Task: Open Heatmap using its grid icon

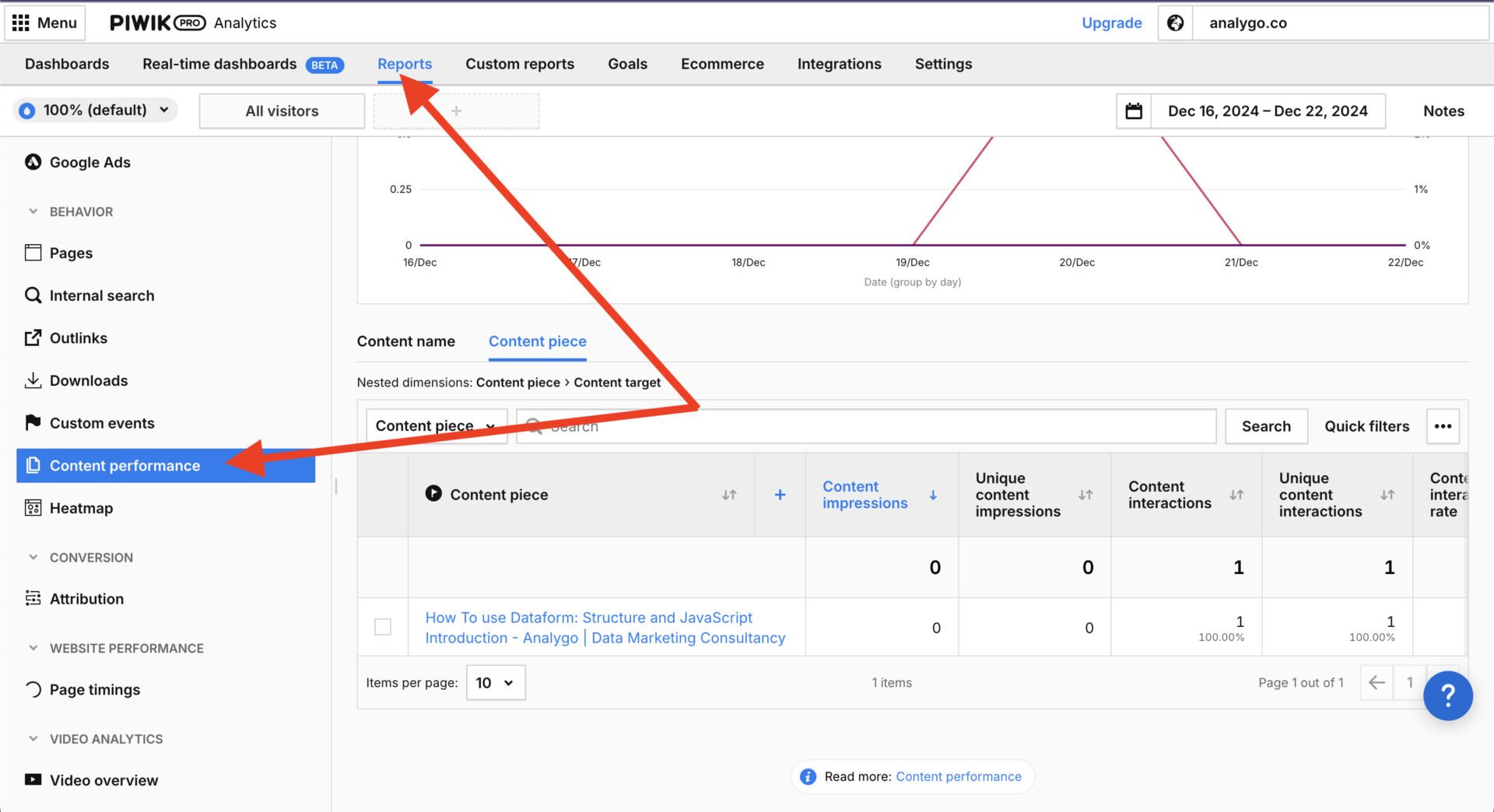Action: pyautogui.click(x=33, y=508)
